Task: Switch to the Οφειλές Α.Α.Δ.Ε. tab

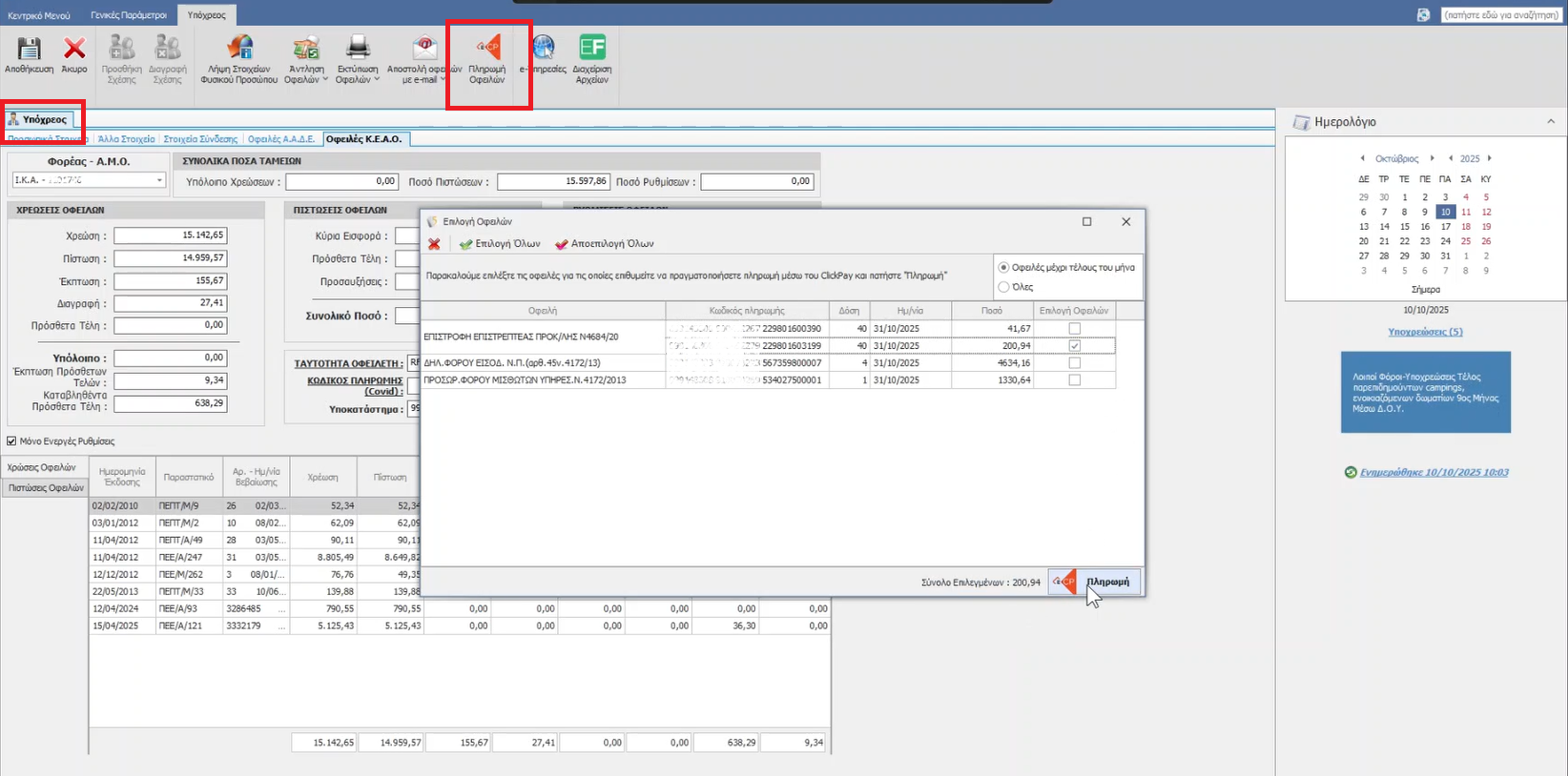Action: (280, 139)
